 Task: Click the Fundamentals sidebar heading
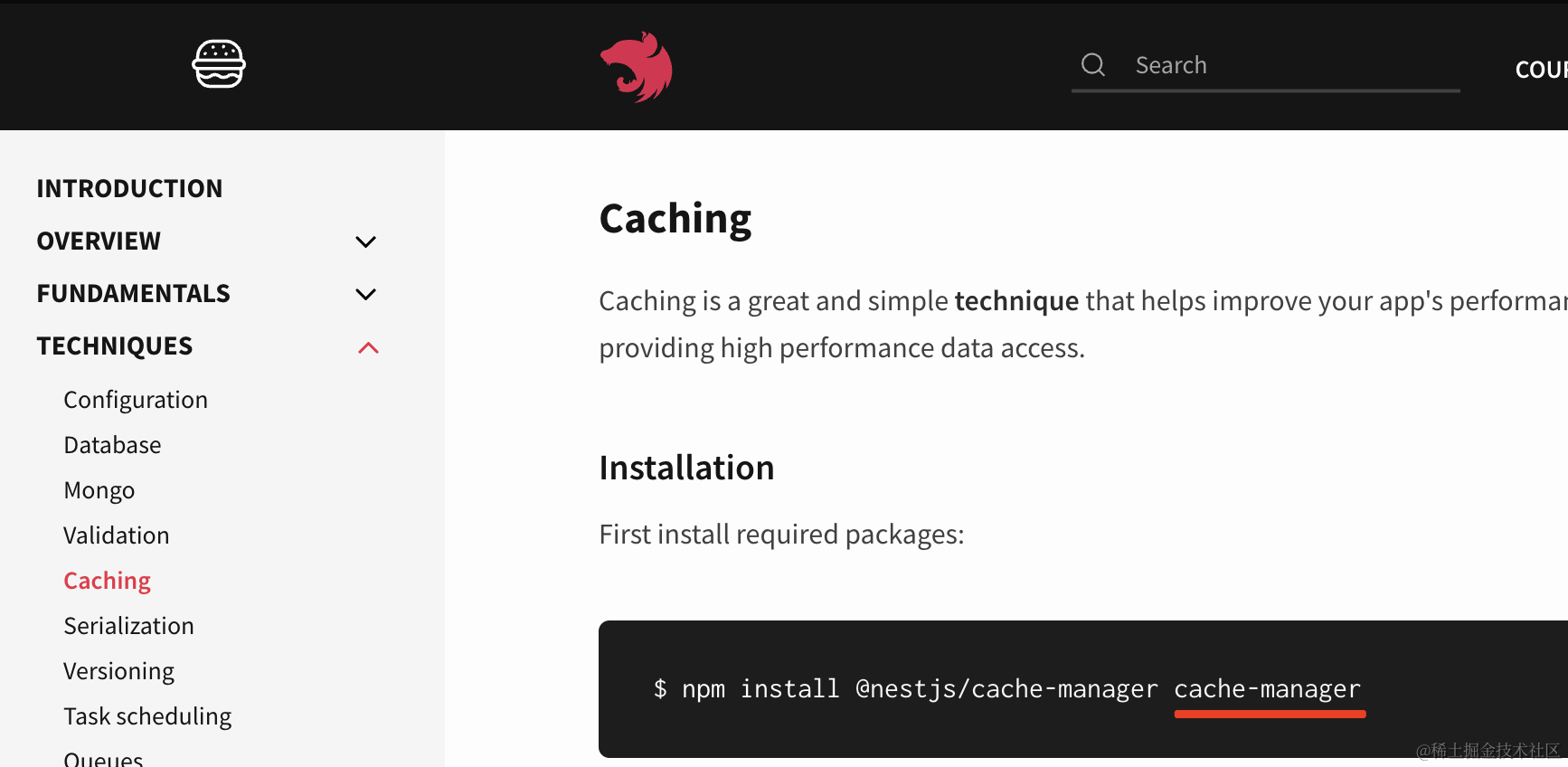[x=133, y=293]
